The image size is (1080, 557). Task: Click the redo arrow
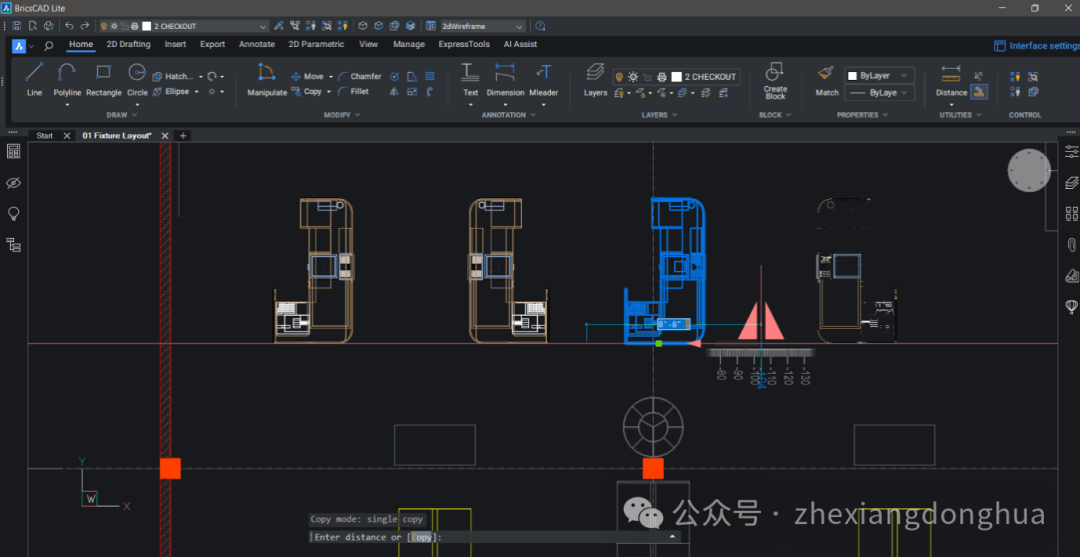coord(85,26)
